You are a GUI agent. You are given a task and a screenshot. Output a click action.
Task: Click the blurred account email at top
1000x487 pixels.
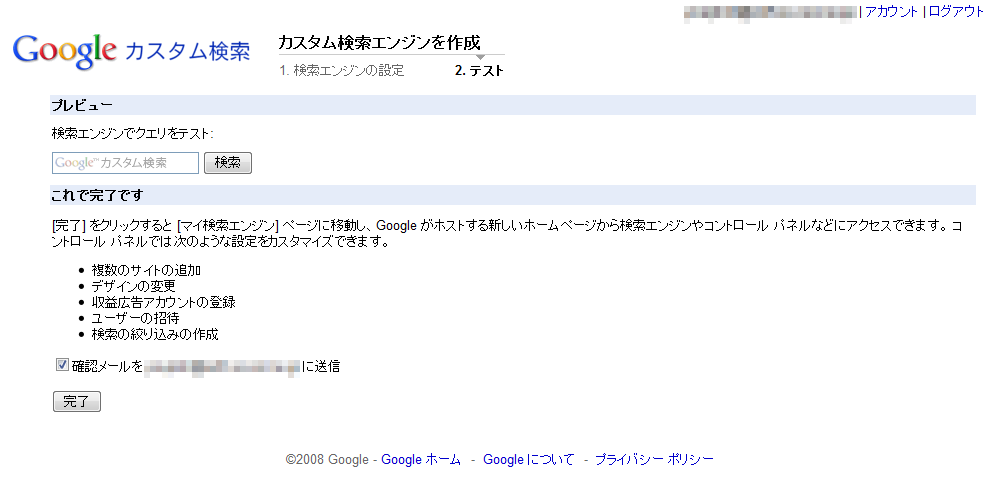770,13
